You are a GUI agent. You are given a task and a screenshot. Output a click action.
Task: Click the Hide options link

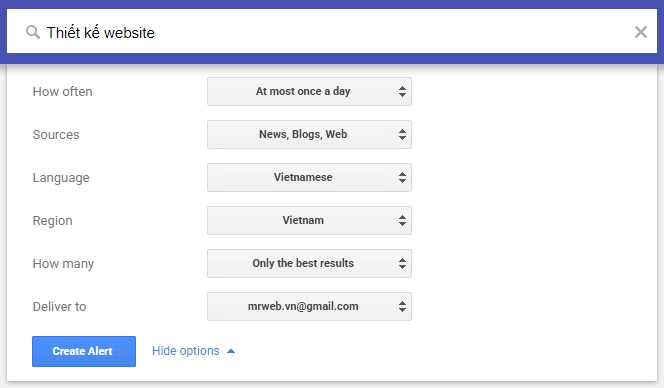click(185, 351)
